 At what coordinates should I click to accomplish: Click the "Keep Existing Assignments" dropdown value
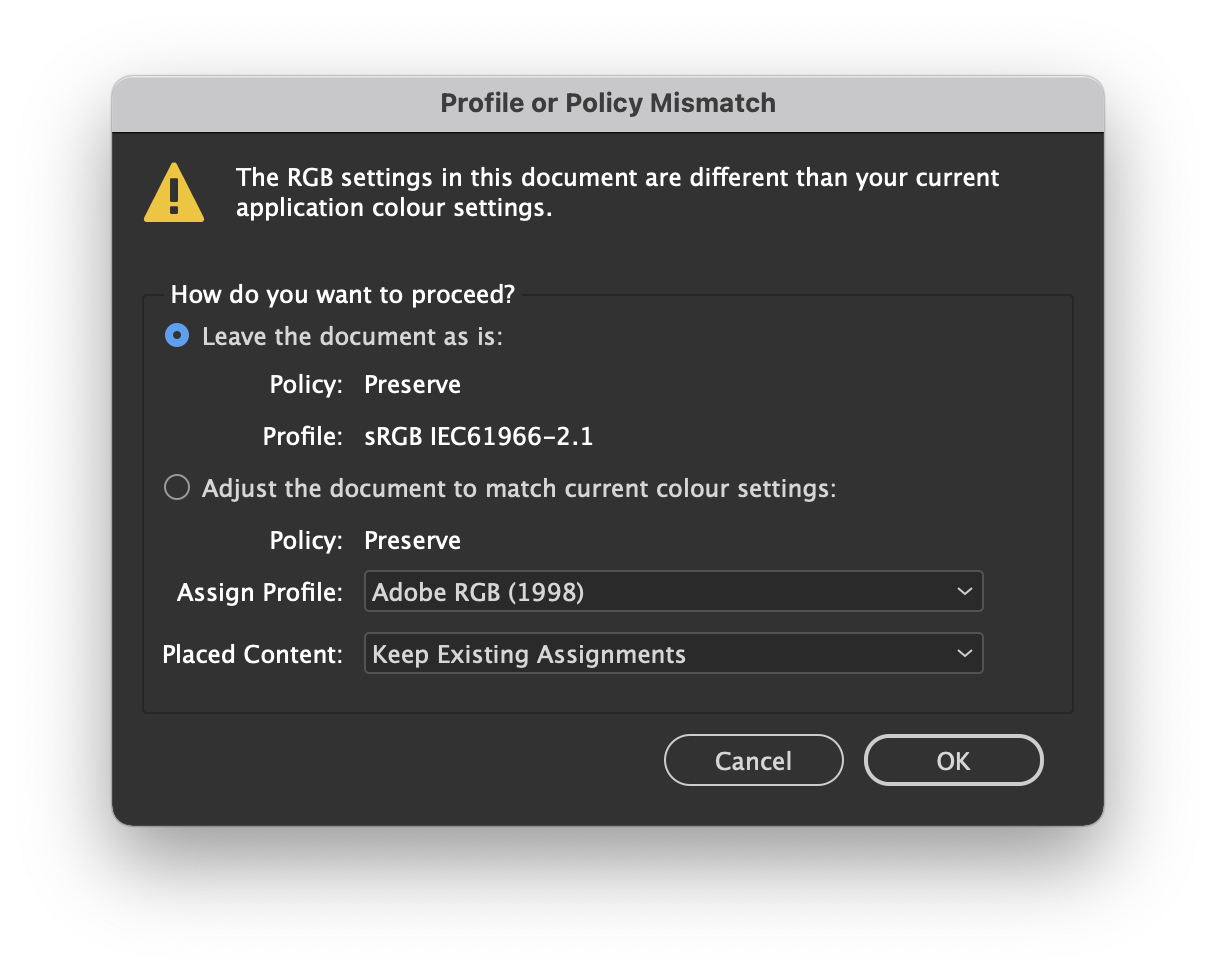pyautogui.click(x=529, y=654)
